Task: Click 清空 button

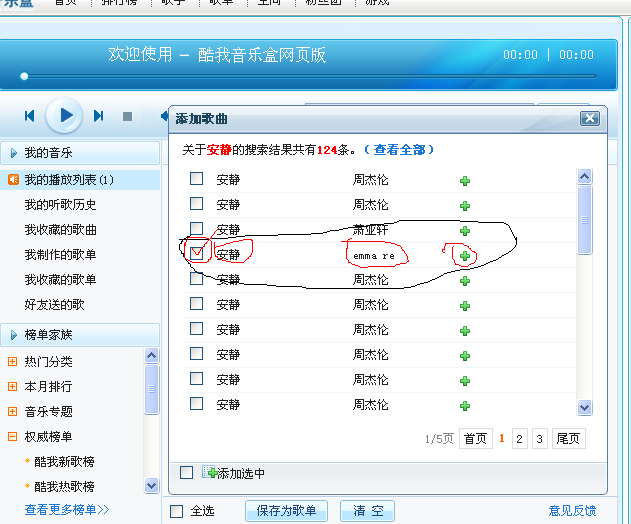Action: coord(367,511)
